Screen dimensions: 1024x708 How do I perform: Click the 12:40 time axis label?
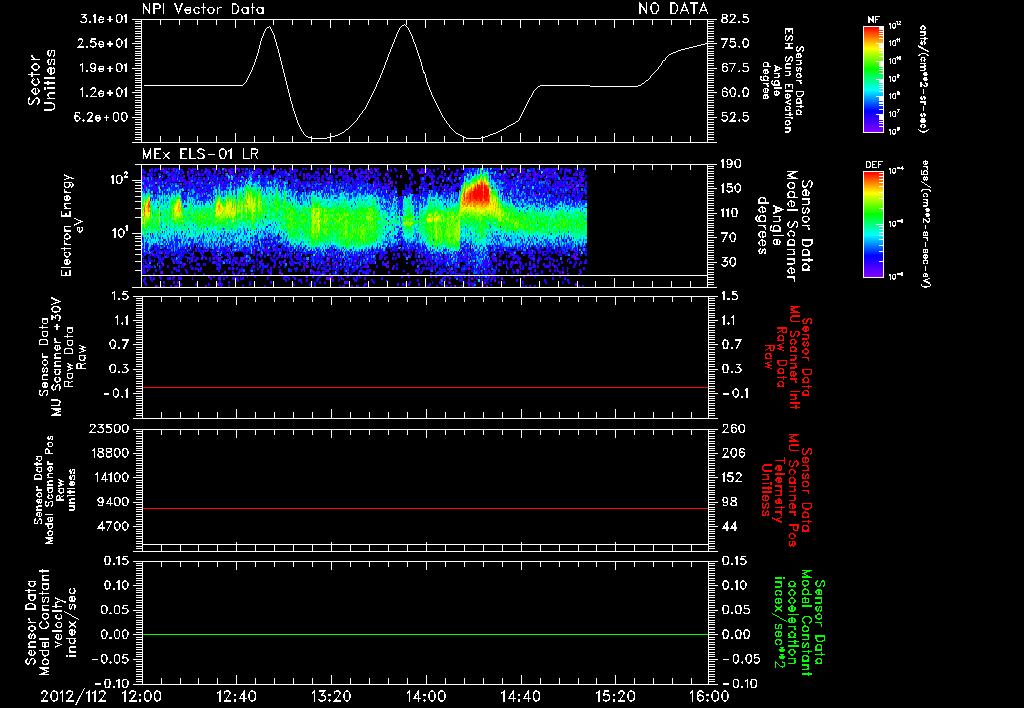tap(236, 697)
